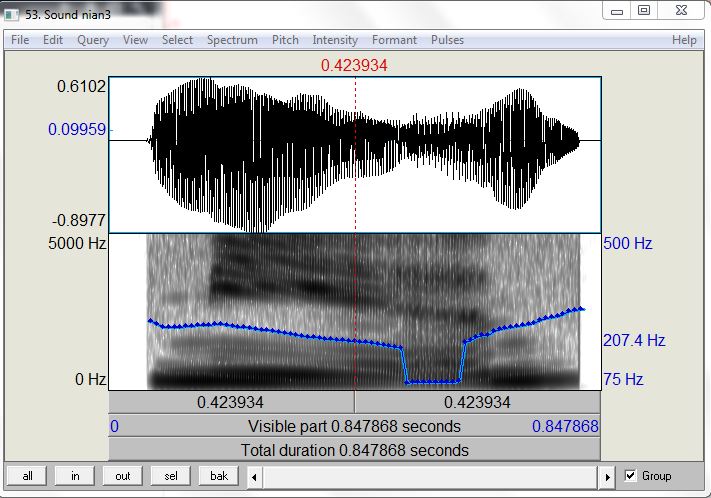Click the Praat app icon in title bar
Screen dimensions: 711x498
pos(11,15)
